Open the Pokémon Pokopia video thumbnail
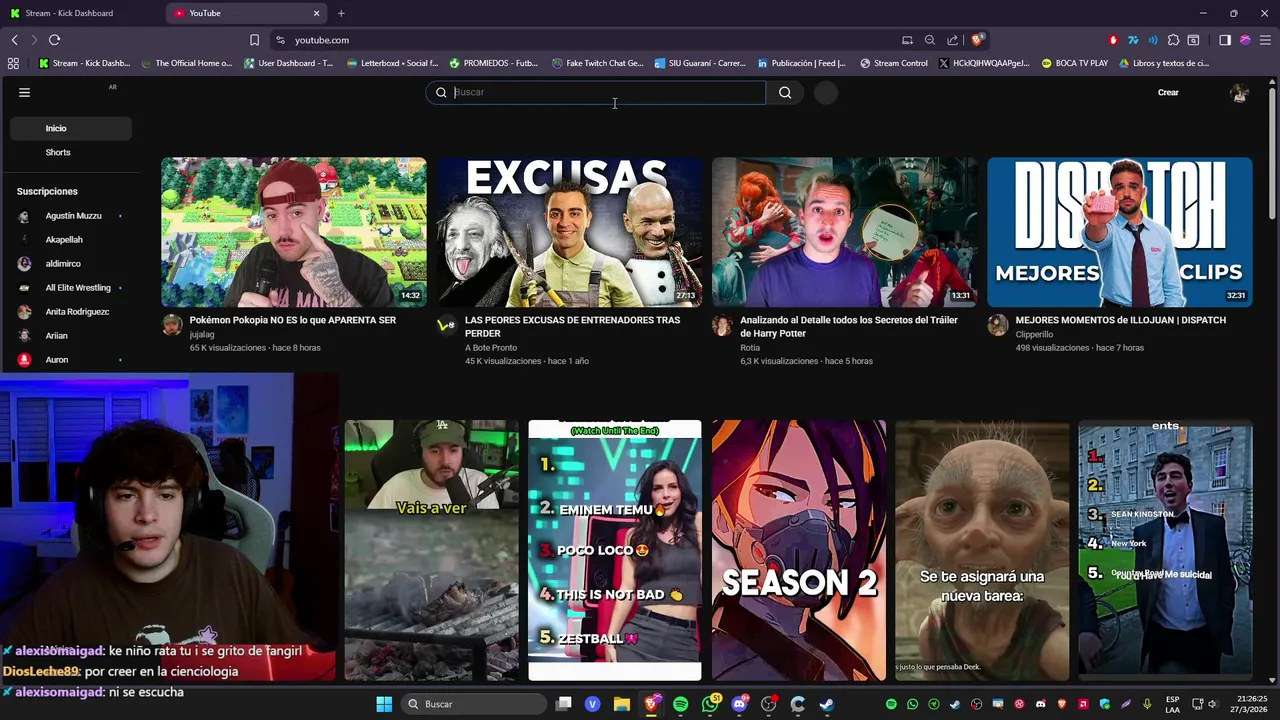The image size is (1280, 720). [x=294, y=232]
